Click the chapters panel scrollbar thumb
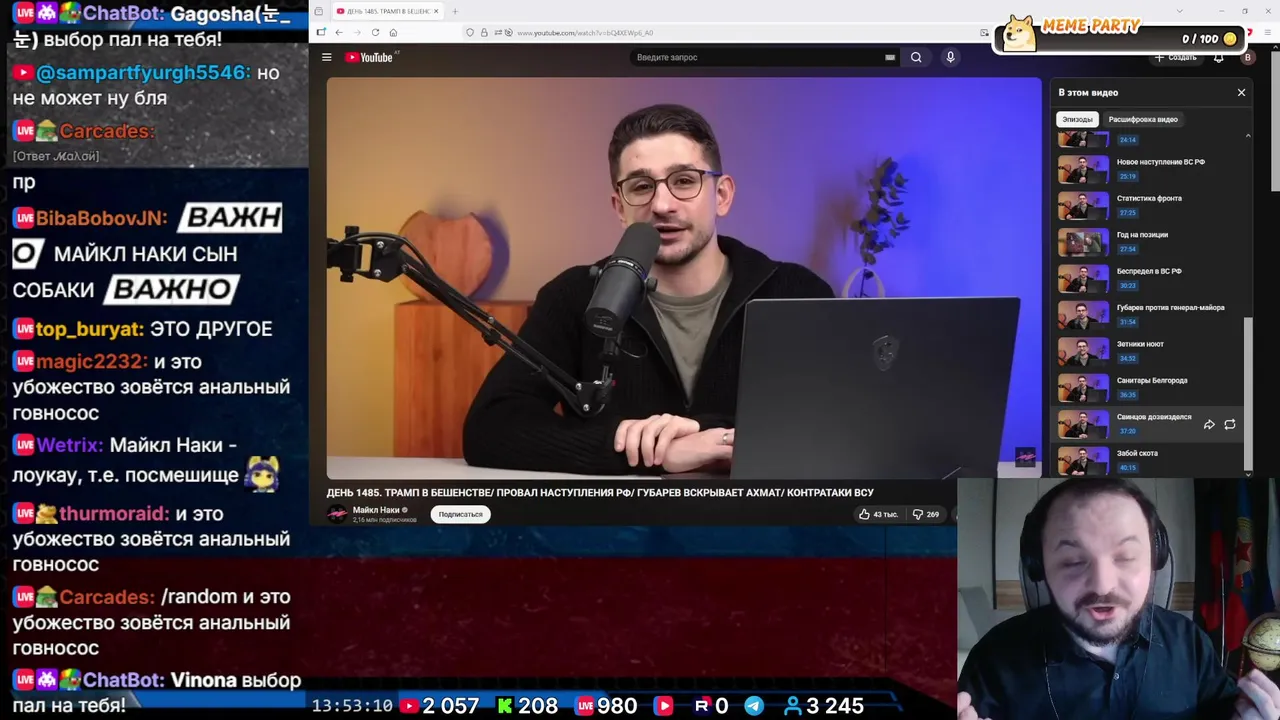The height and width of the screenshot is (720, 1280). [1247, 392]
